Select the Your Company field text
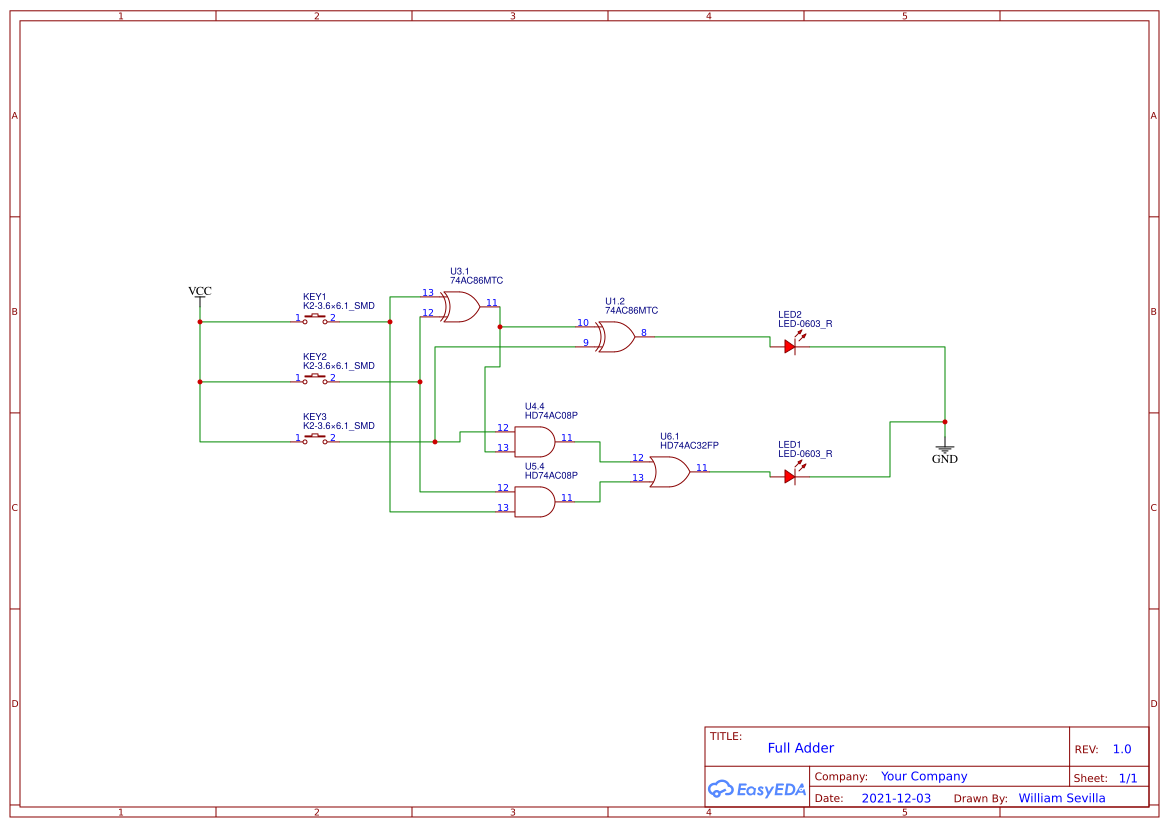The height and width of the screenshot is (827, 1169). 923,776
